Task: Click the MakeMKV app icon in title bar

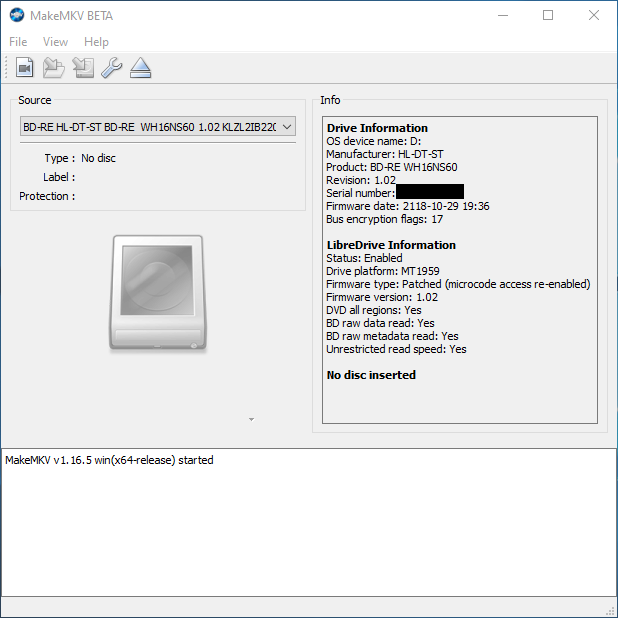Action: point(17,15)
